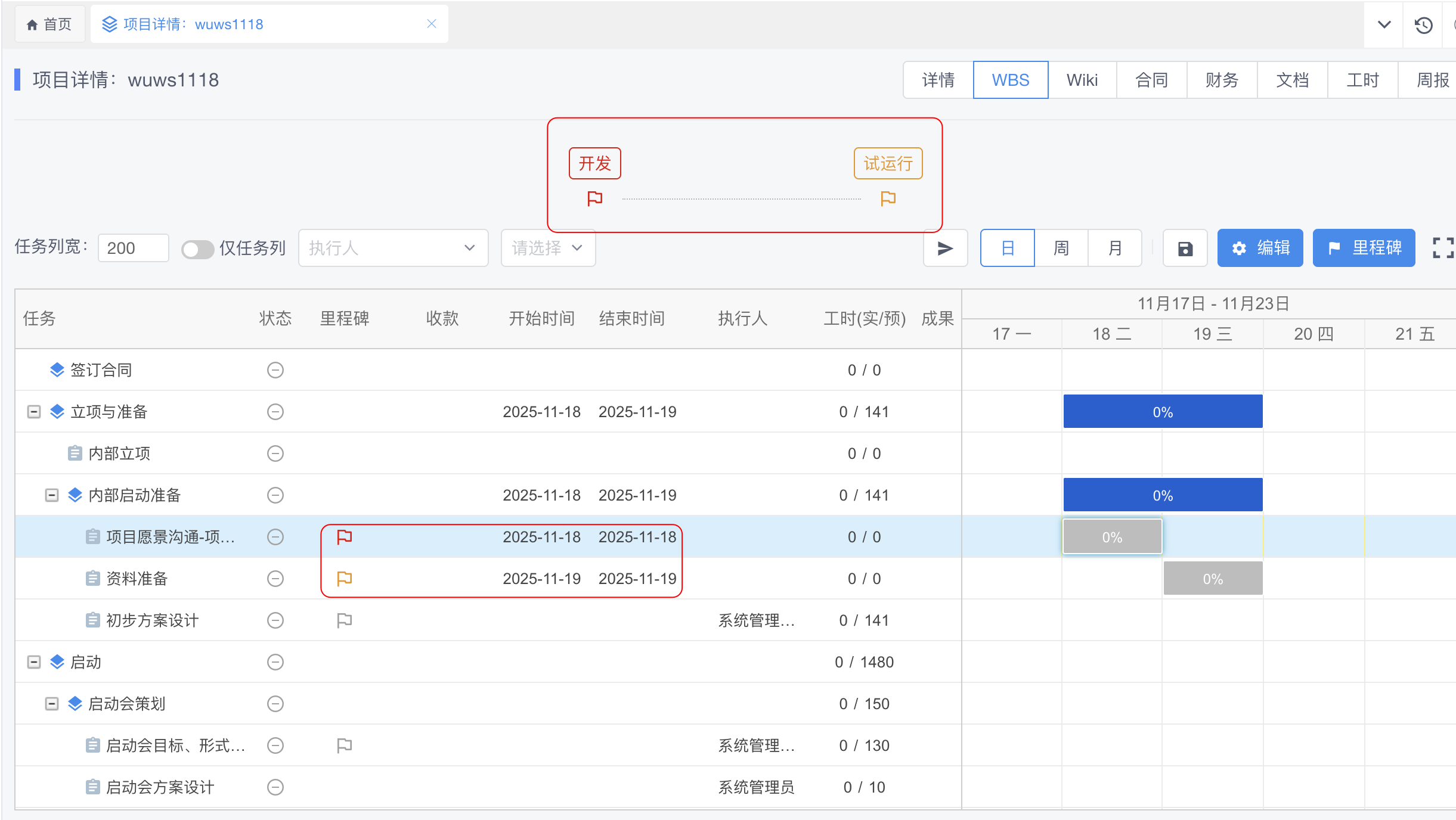This screenshot has width=1456, height=820.
Task: Collapse the 启动会策划 tree node
Action: click(52, 704)
